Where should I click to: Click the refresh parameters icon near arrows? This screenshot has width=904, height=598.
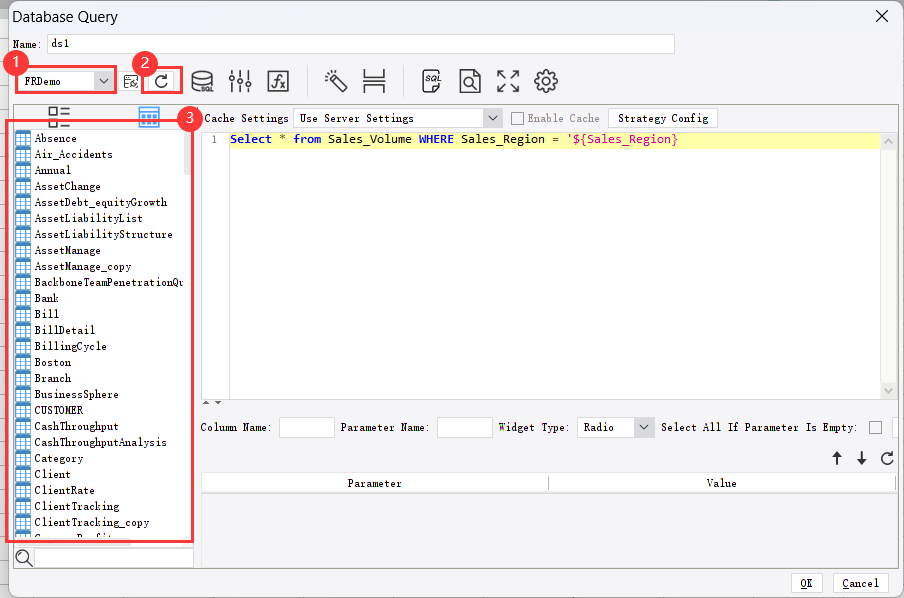(x=887, y=458)
